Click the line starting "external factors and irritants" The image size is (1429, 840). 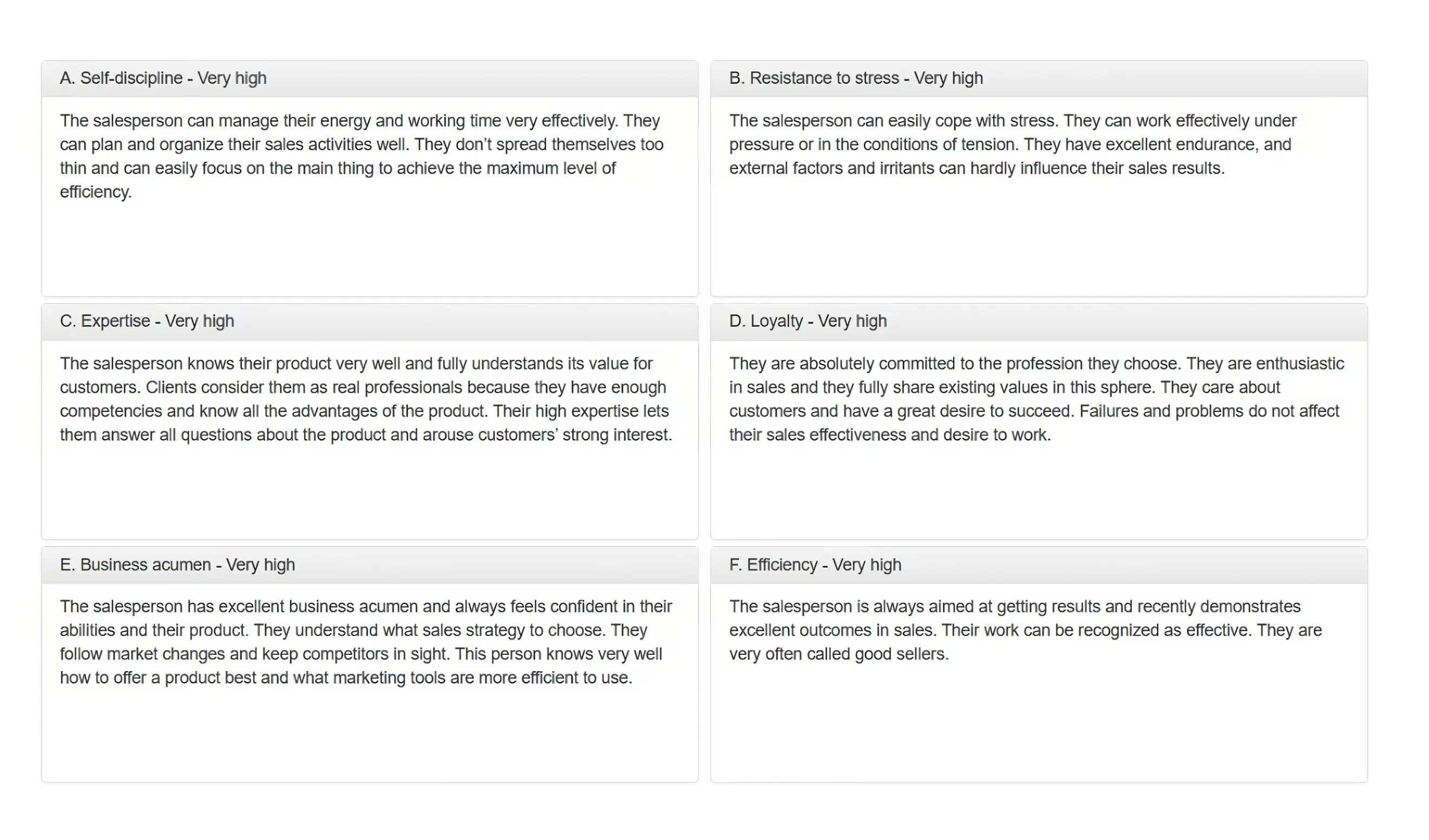(x=976, y=168)
